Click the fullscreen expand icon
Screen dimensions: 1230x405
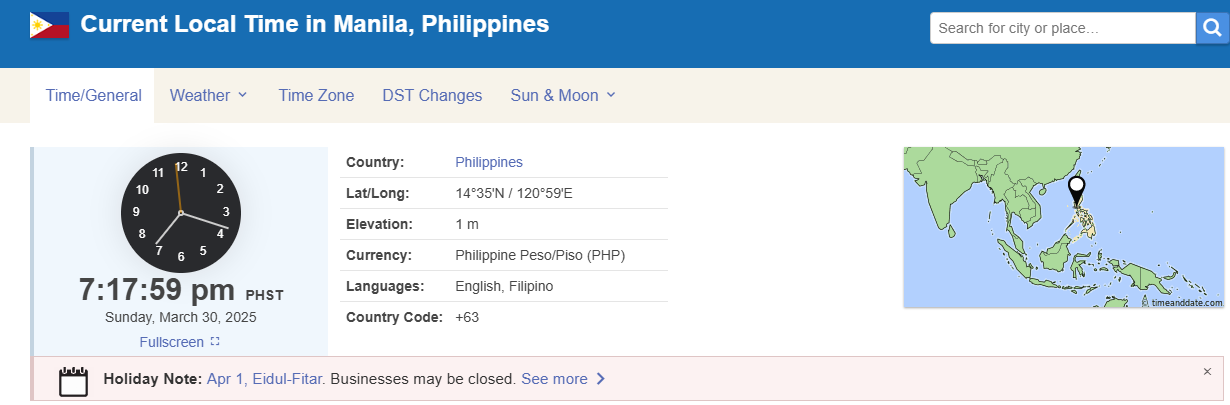click(x=215, y=342)
